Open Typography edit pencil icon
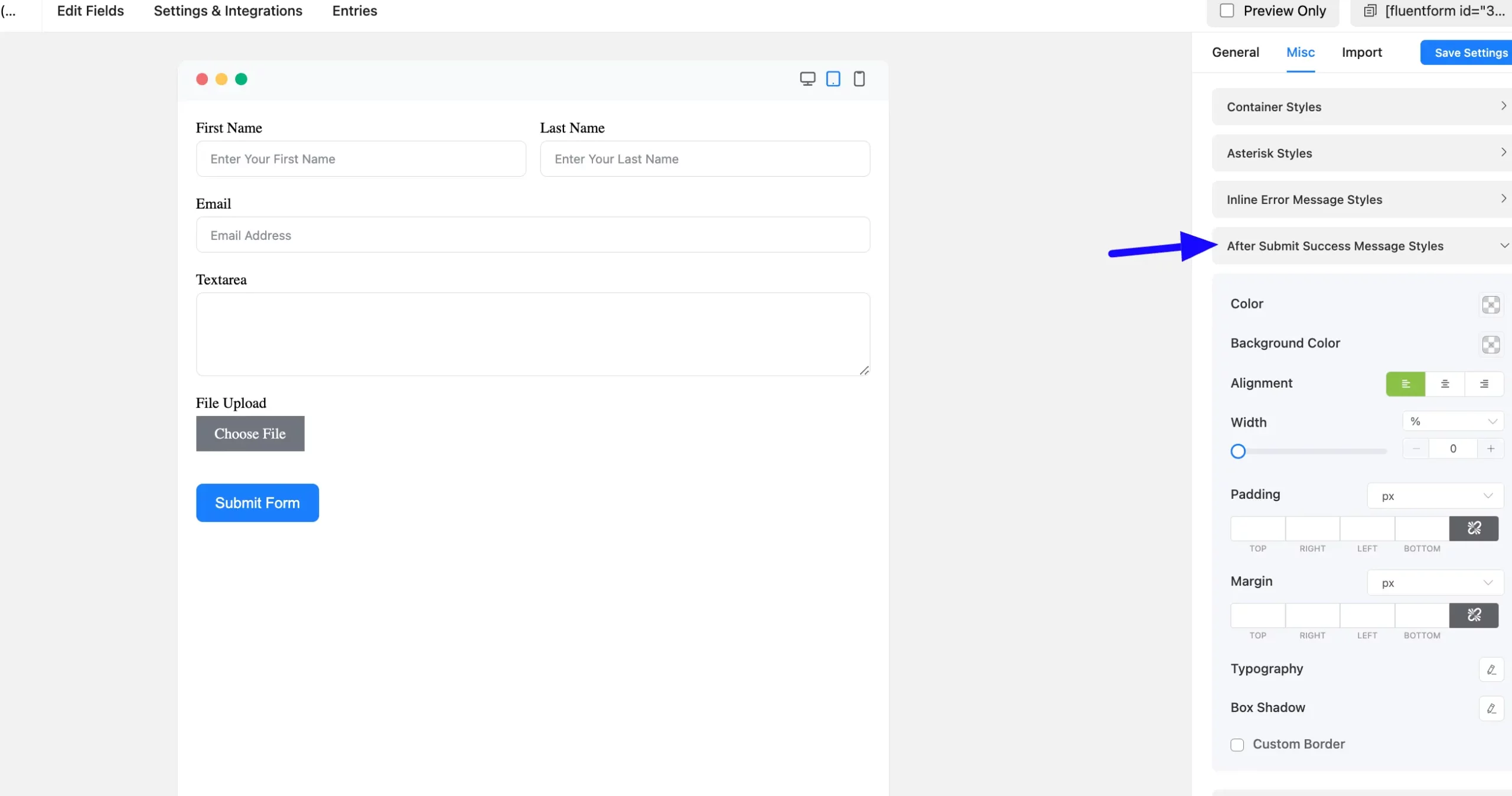Image resolution: width=1512 pixels, height=796 pixels. [x=1491, y=670]
